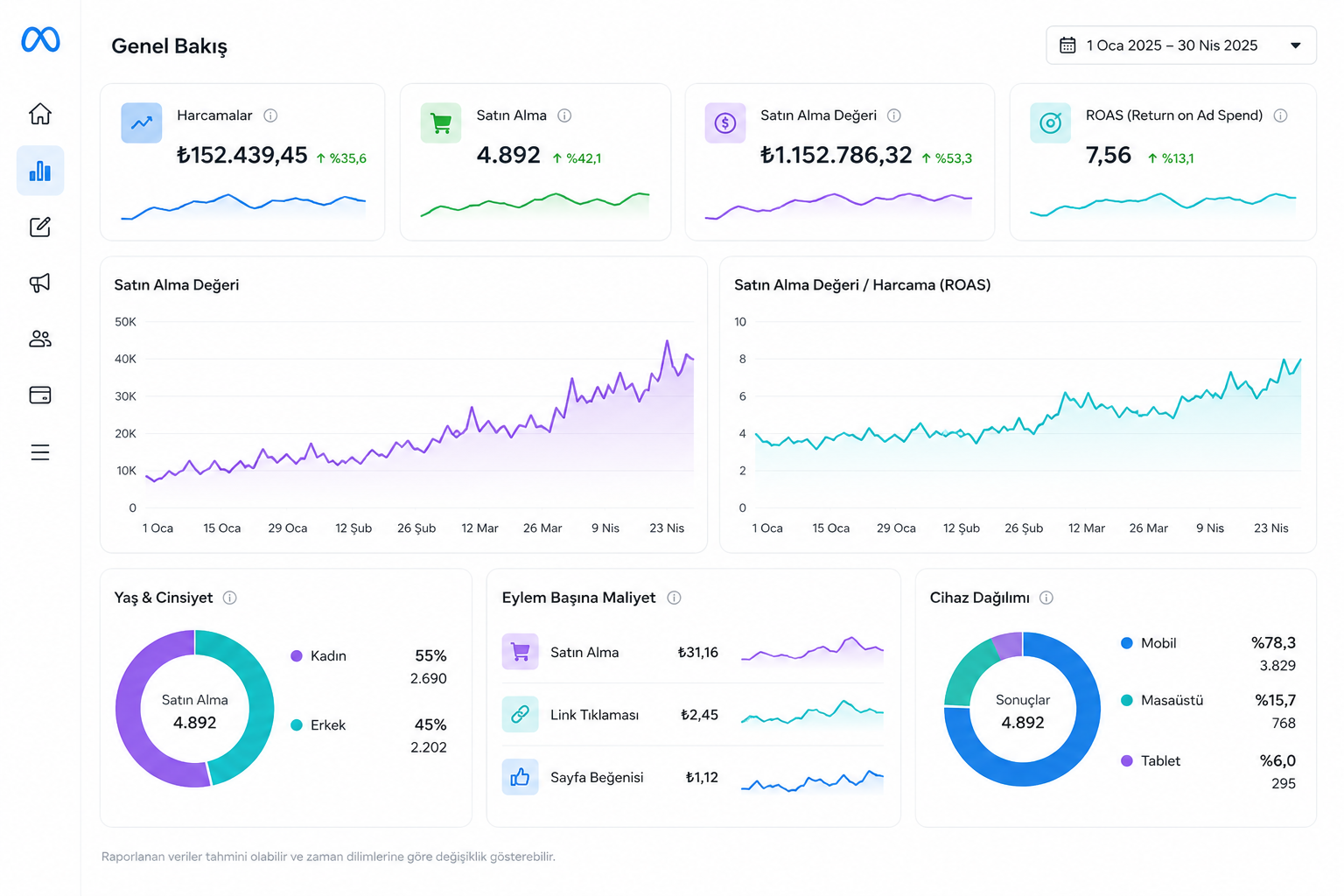
Task: Open the audiences people sidebar icon
Action: click(40, 339)
